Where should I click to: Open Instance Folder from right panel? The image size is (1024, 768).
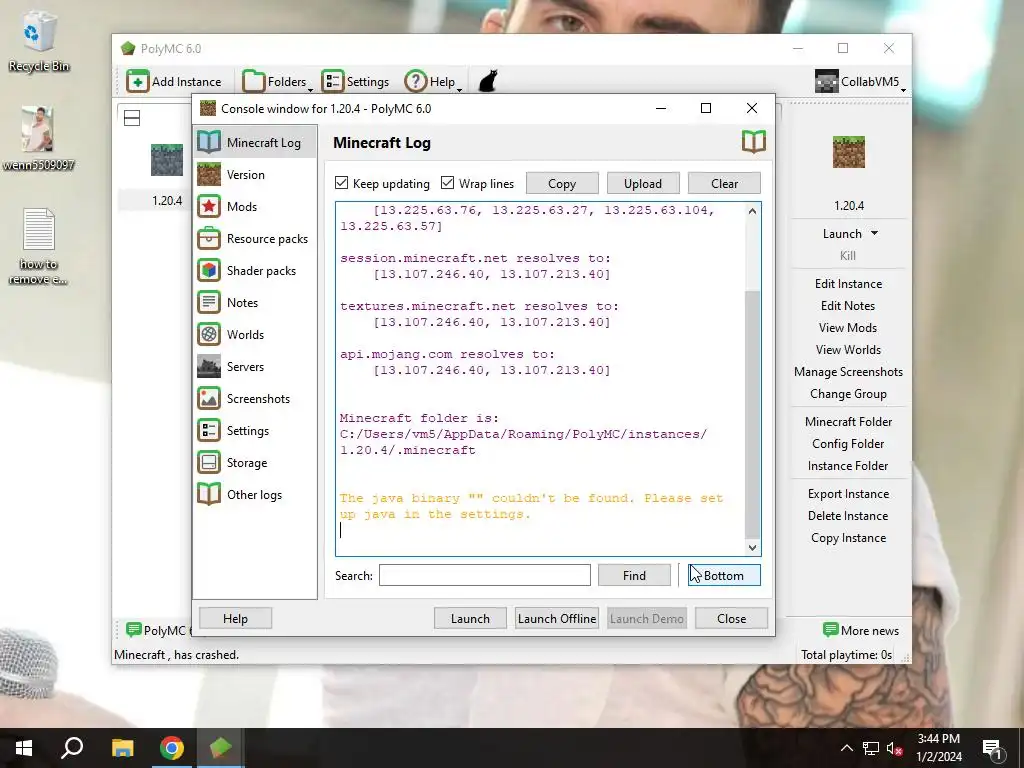pyautogui.click(x=848, y=466)
